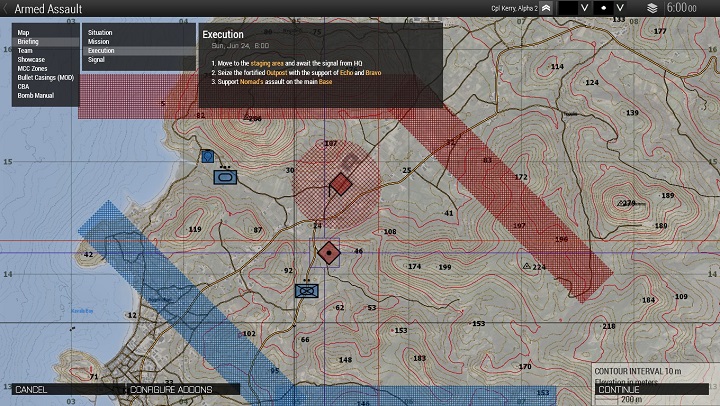
Task: Select the blue flag marker on the coast
Action: tap(208, 157)
